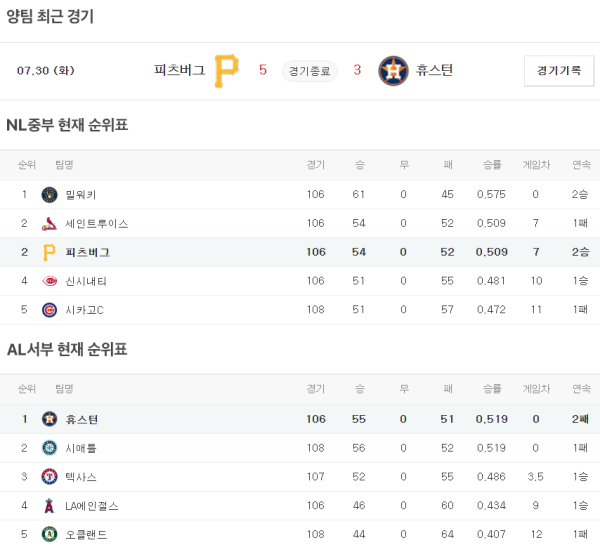The height and width of the screenshot is (552, 600).
Task: Select the highlighted 휴스턴 standings row
Action: pyautogui.click(x=300, y=419)
